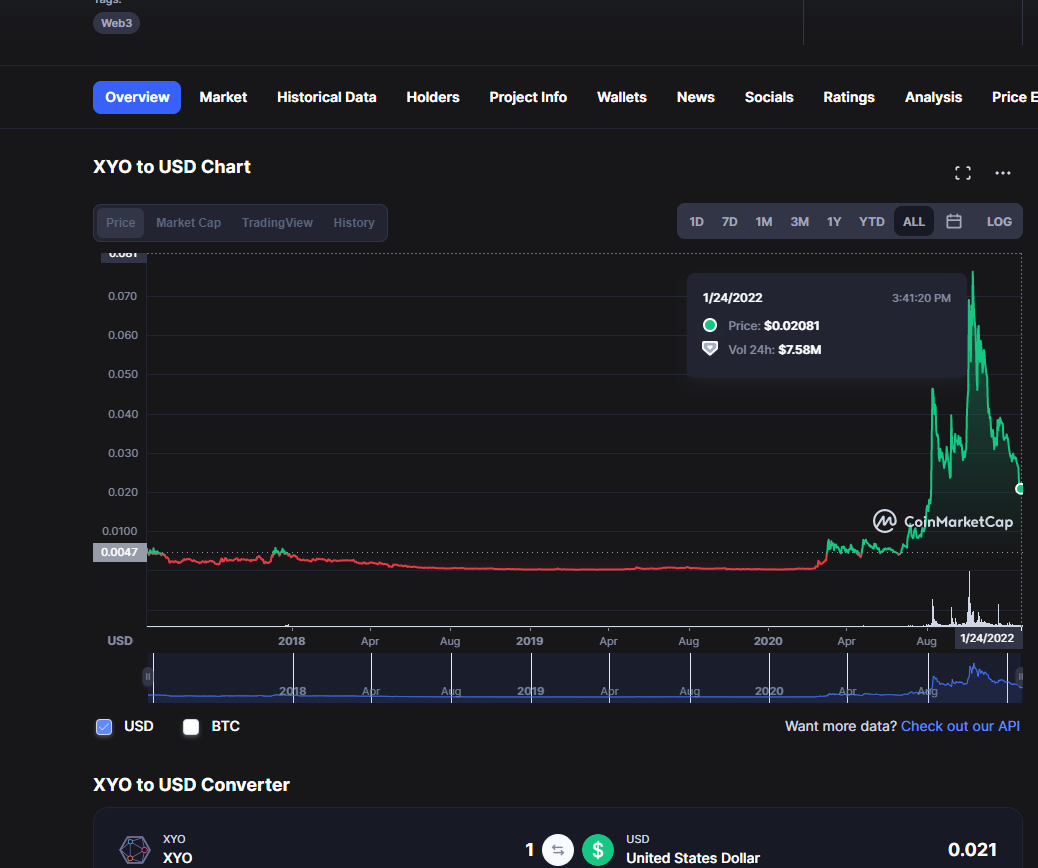
Task: Open the Market tab
Action: point(223,97)
